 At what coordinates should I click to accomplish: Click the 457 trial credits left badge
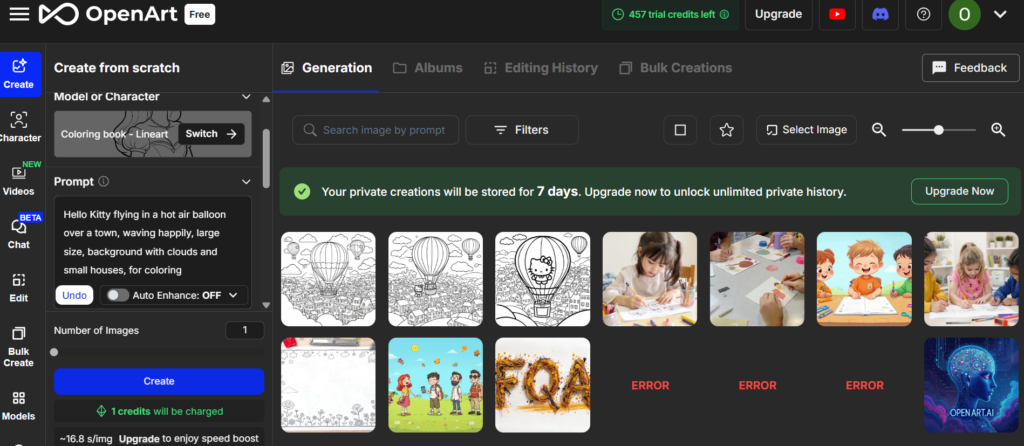670,14
